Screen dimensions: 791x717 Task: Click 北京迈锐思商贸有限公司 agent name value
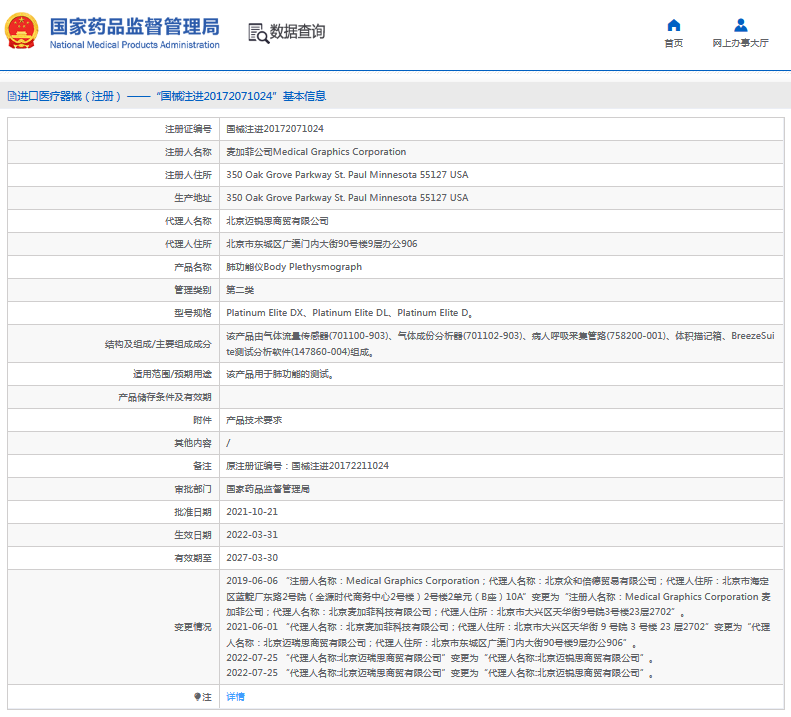click(x=277, y=221)
